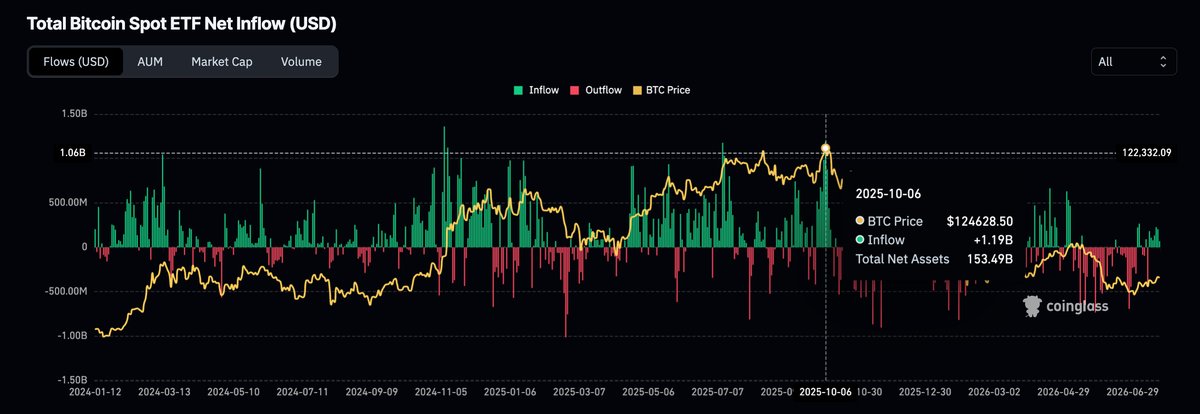The width and height of the screenshot is (1200, 414).
Task: Click the -1.50B y-axis label
Action: (x=74, y=380)
